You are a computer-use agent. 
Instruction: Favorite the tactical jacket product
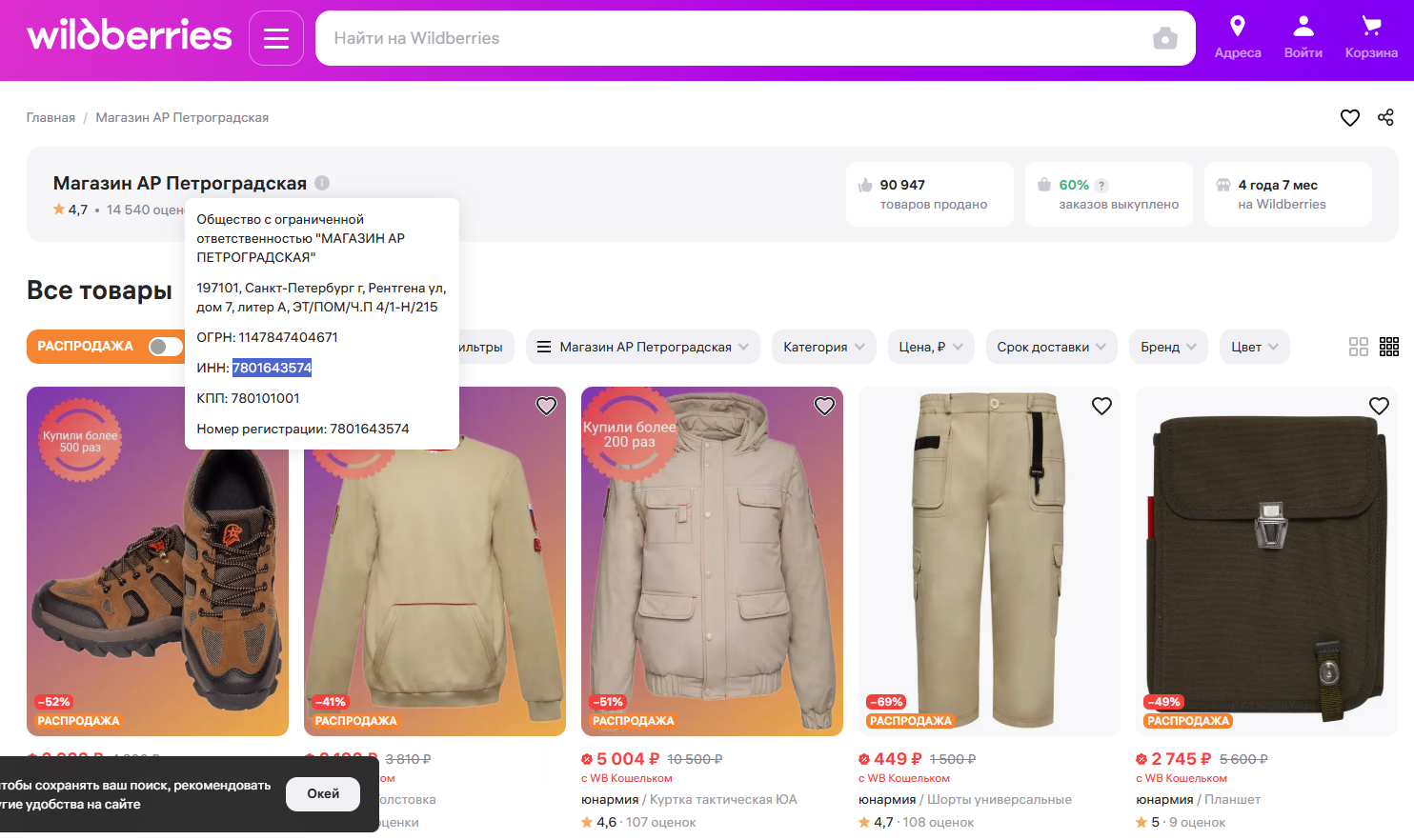pos(824,407)
